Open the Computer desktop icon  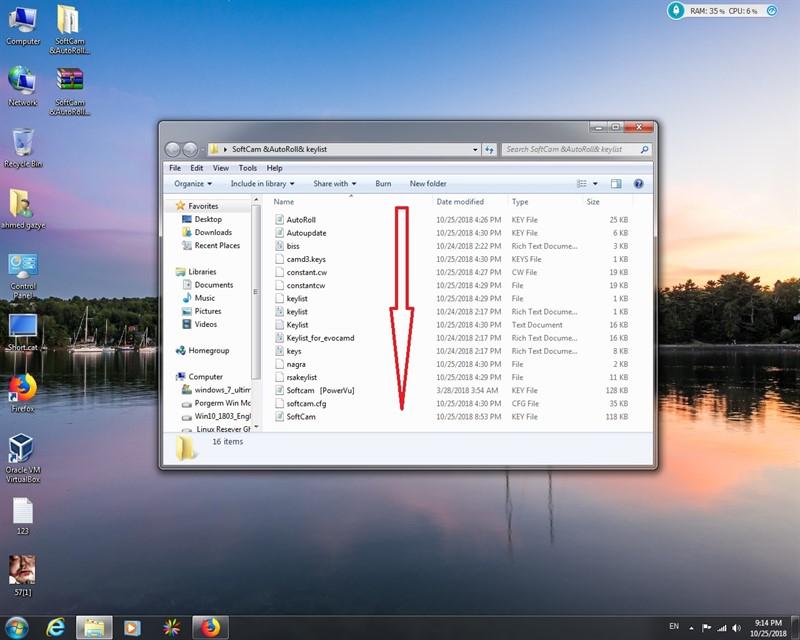point(23,26)
